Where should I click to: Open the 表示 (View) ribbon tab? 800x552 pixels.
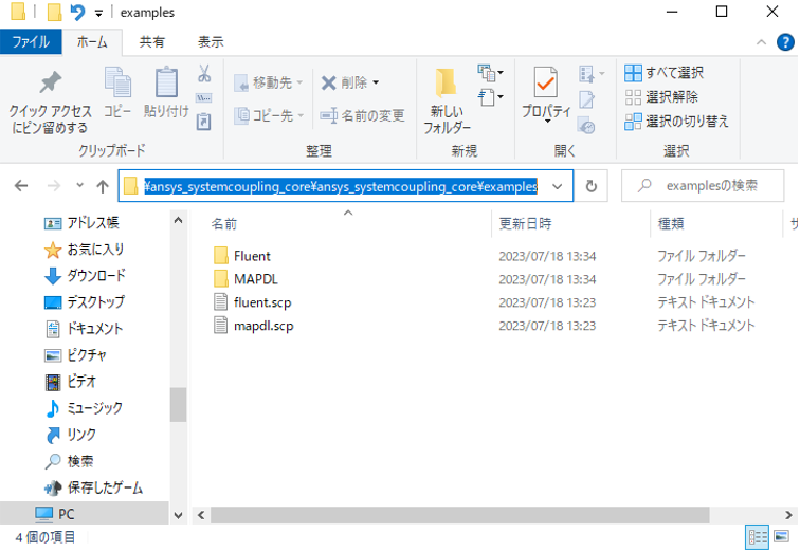(x=210, y=42)
